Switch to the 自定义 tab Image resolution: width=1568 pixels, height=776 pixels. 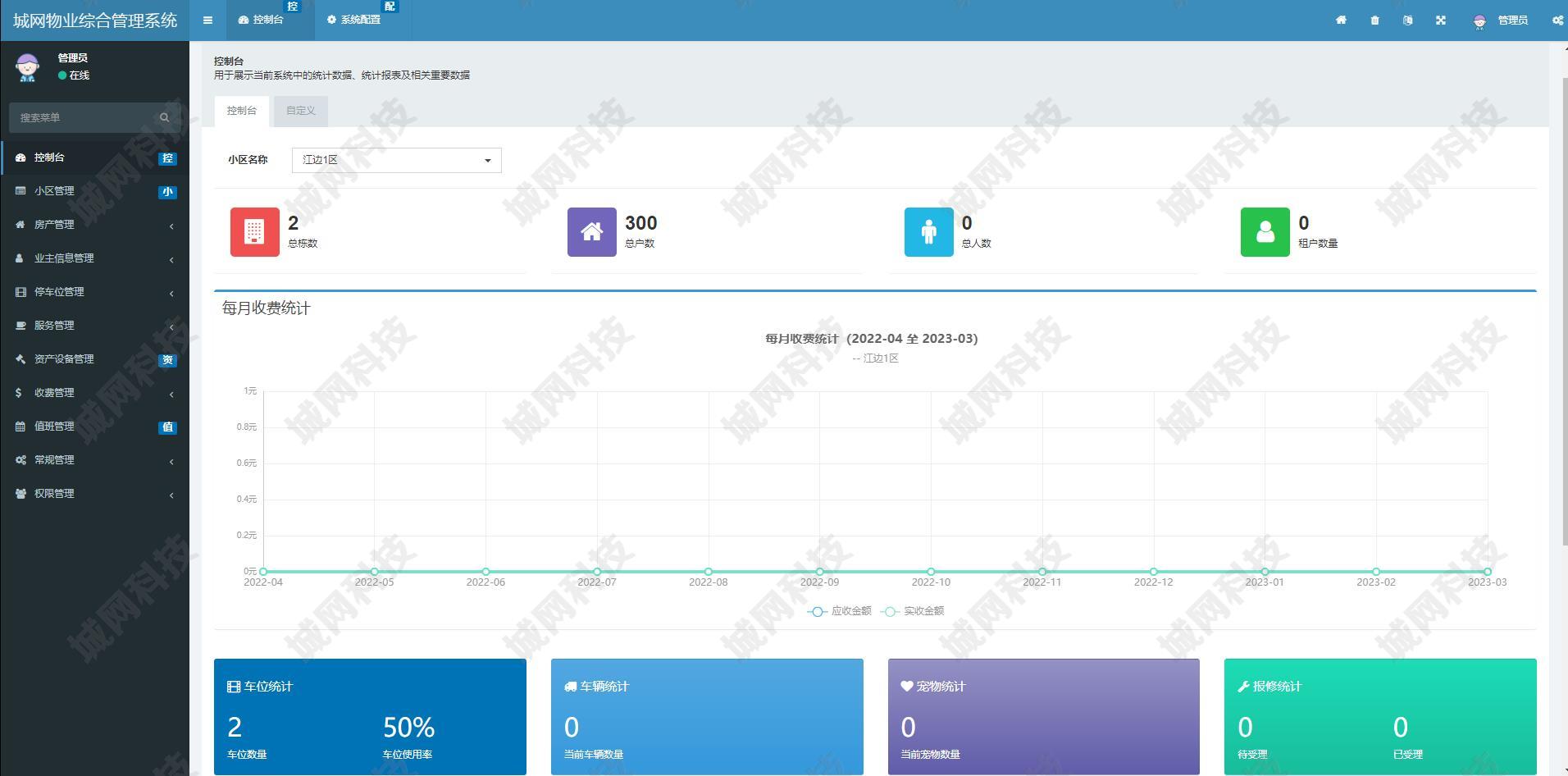click(301, 111)
